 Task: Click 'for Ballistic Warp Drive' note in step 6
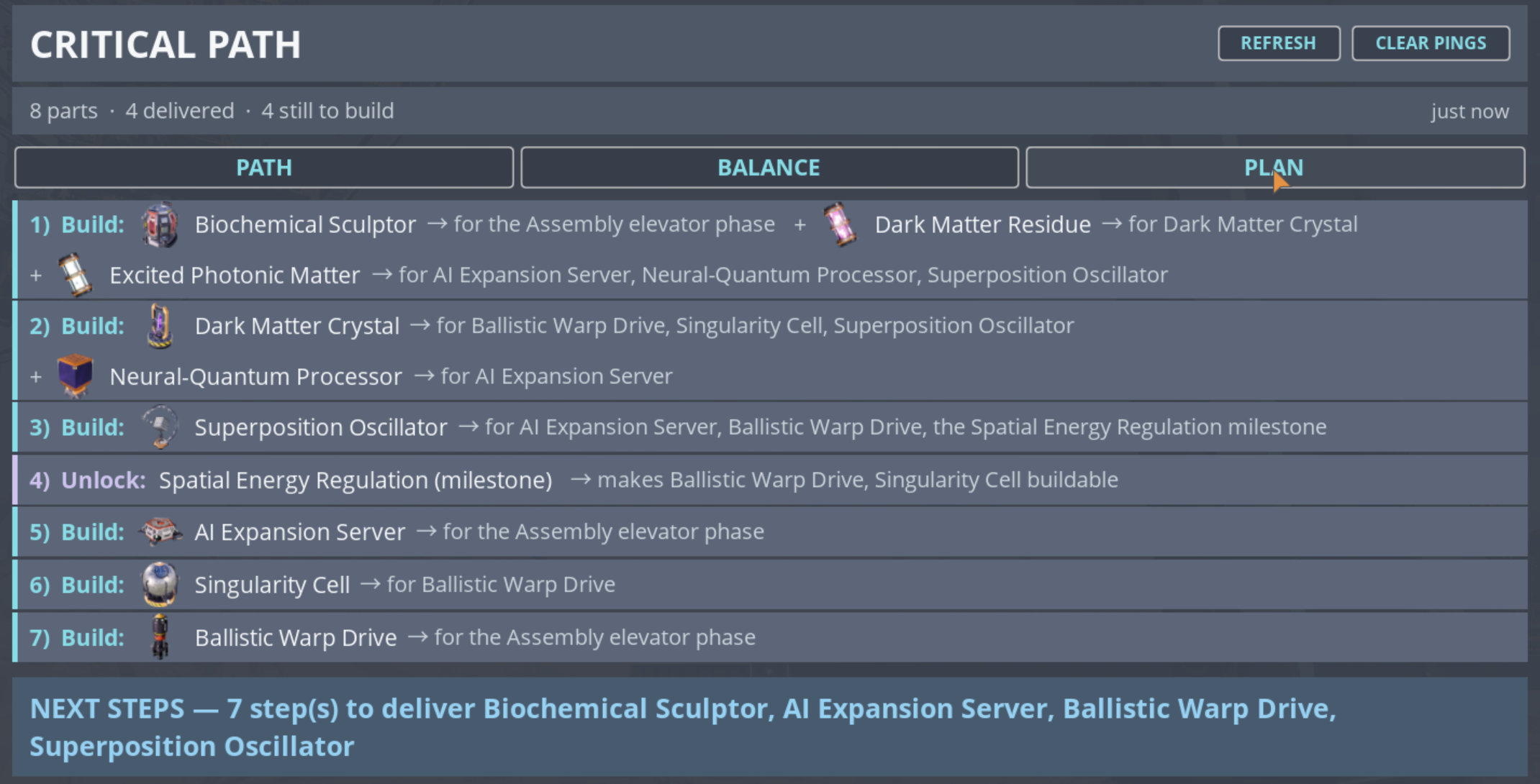(501, 584)
